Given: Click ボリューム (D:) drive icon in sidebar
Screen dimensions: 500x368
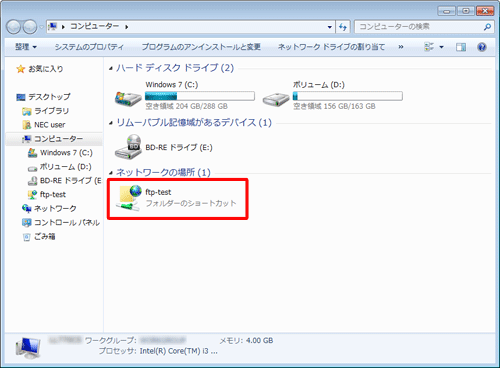Looking at the screenshot, I should pyautogui.click(x=32, y=168).
